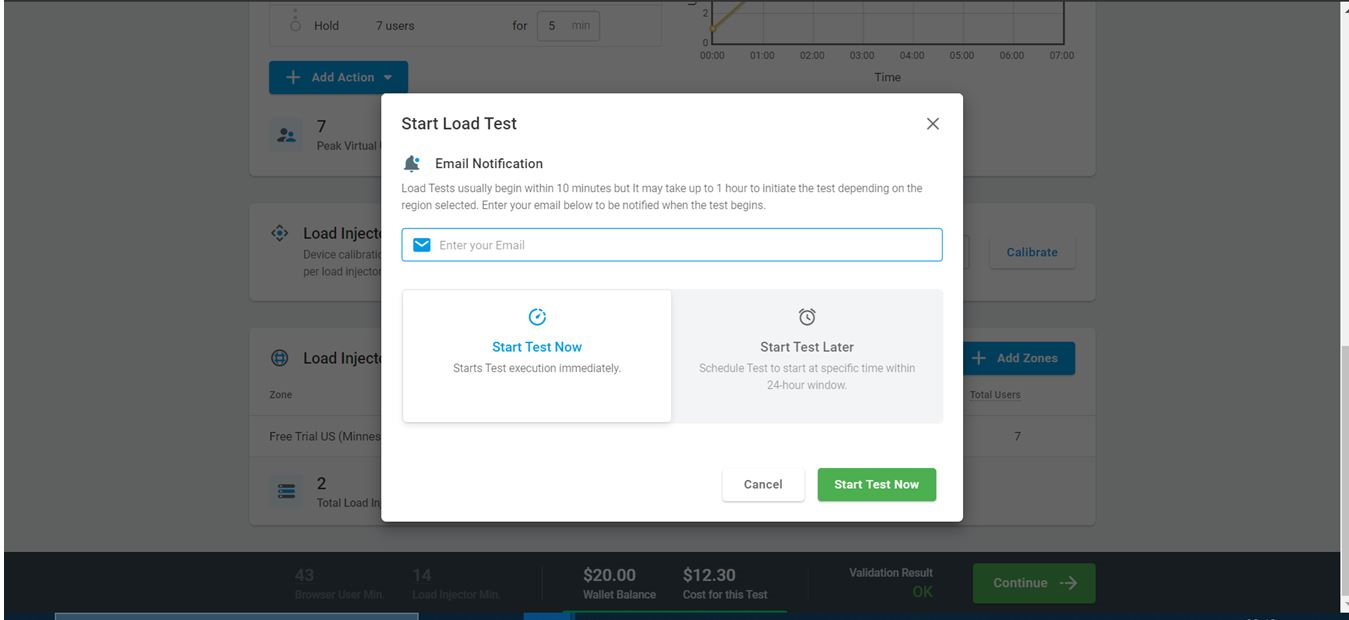The height and width of the screenshot is (620, 1349).
Task: Click the Email Notification bell icon
Action: click(411, 164)
